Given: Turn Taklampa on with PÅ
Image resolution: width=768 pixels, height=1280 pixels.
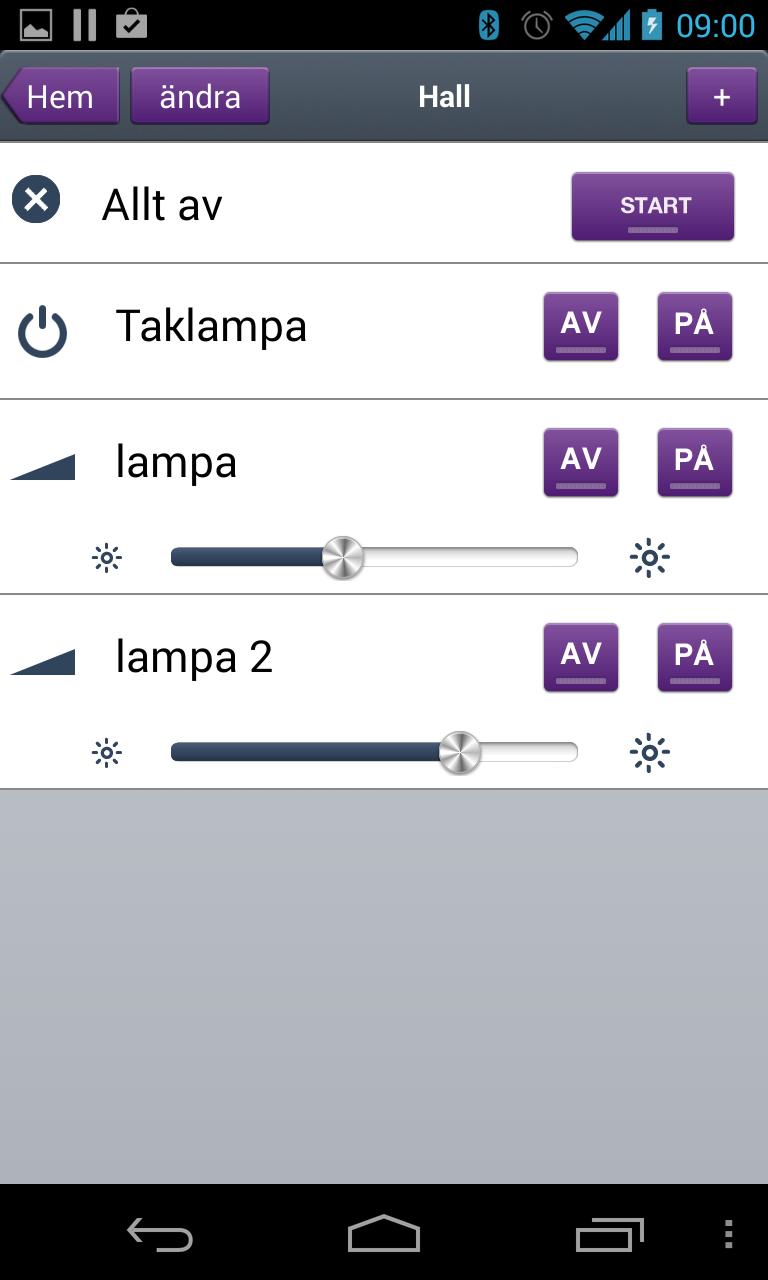Looking at the screenshot, I should (695, 326).
